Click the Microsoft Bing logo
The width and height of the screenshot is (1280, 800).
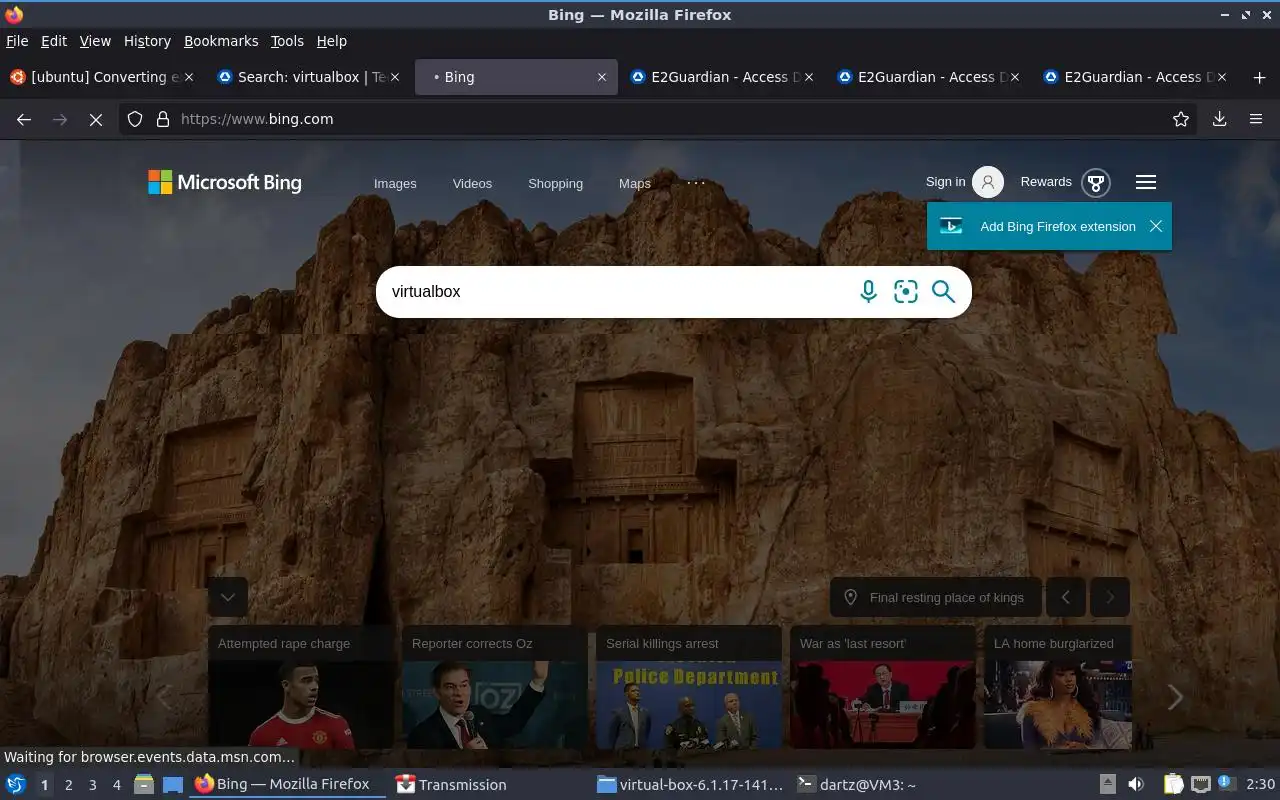[x=225, y=182]
